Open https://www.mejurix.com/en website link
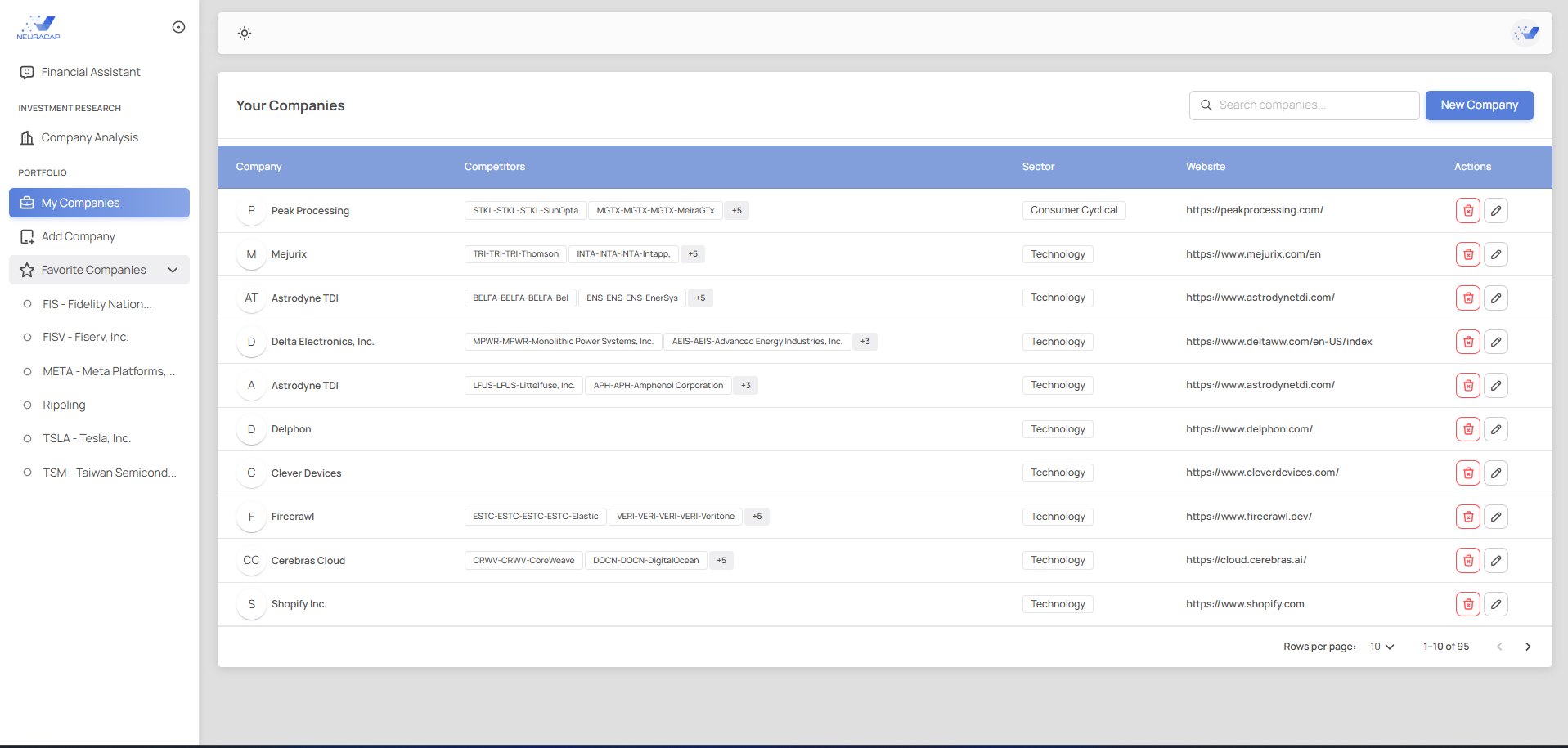Image resolution: width=1568 pixels, height=748 pixels. [x=1253, y=254]
